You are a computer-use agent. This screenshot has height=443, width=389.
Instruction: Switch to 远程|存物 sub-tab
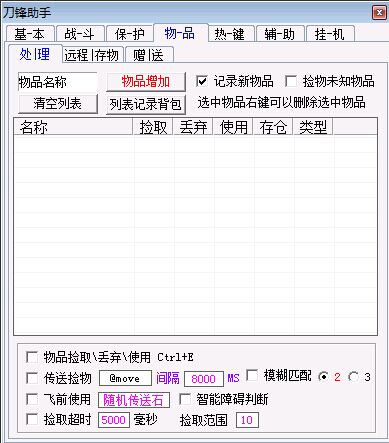pyautogui.click(x=92, y=55)
